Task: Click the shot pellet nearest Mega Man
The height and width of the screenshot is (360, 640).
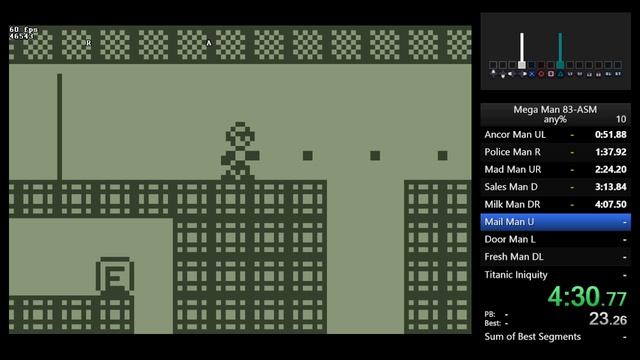Action: [x=308, y=156]
